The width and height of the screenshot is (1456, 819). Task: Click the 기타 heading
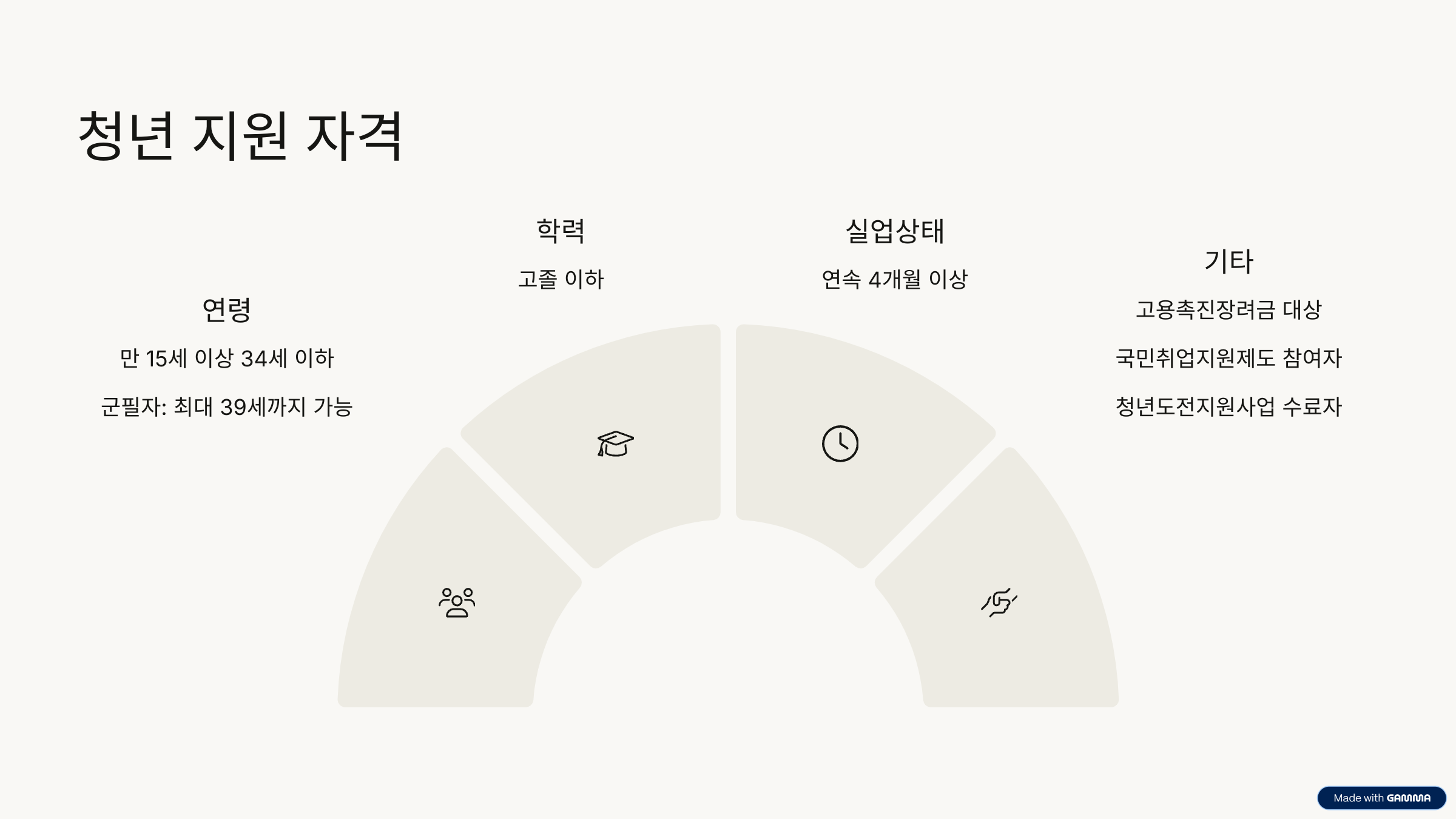tap(1228, 261)
